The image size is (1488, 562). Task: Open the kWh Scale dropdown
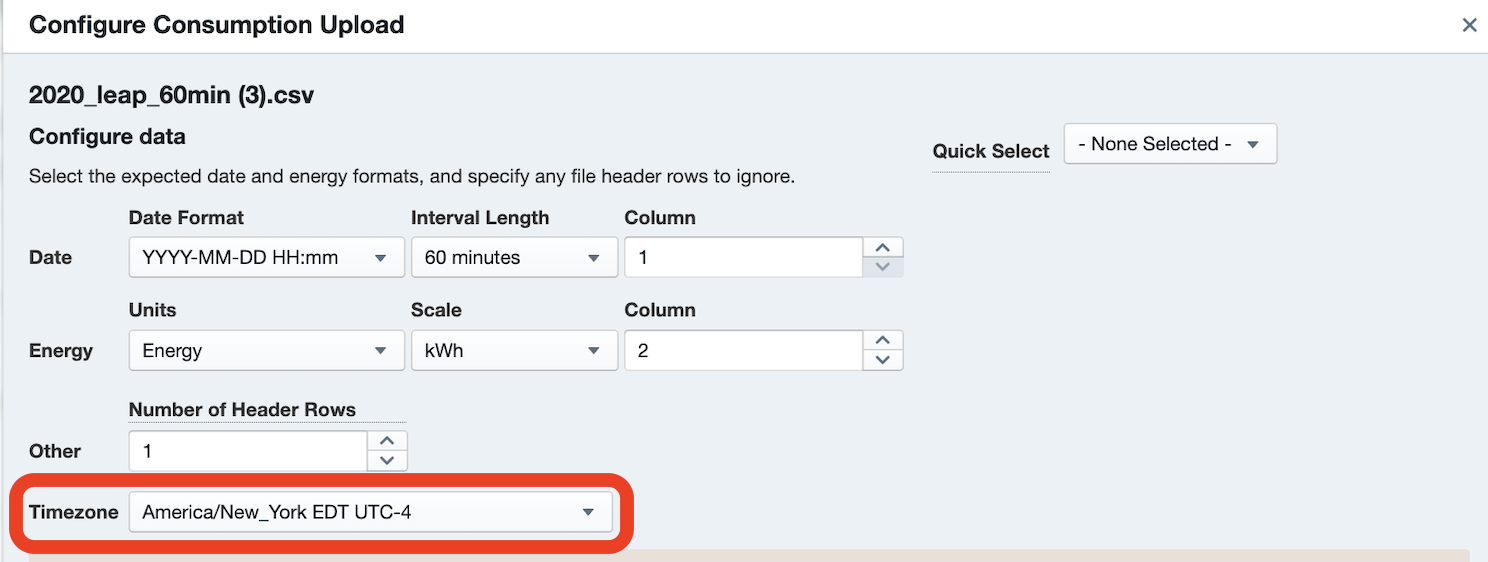514,351
